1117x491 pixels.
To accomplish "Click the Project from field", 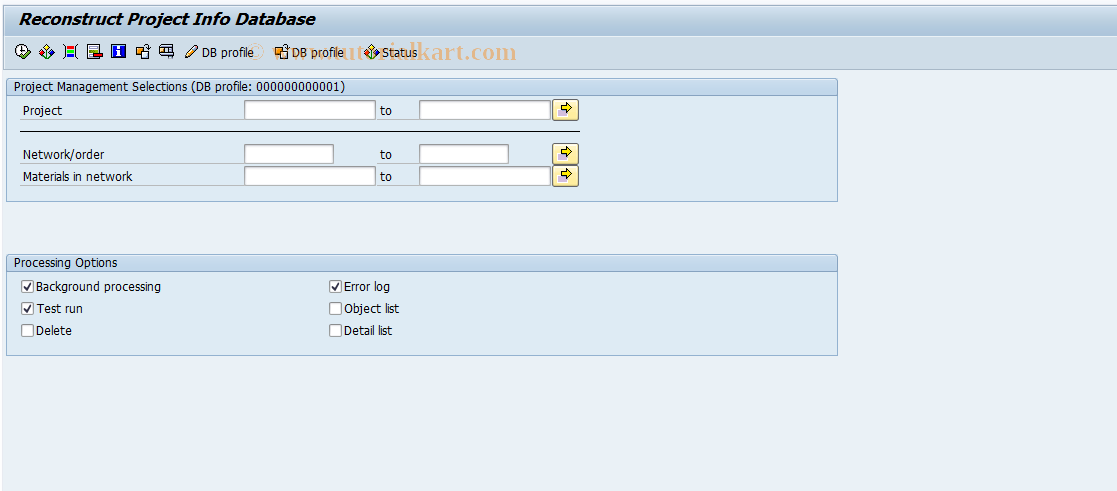I will tap(310, 110).
